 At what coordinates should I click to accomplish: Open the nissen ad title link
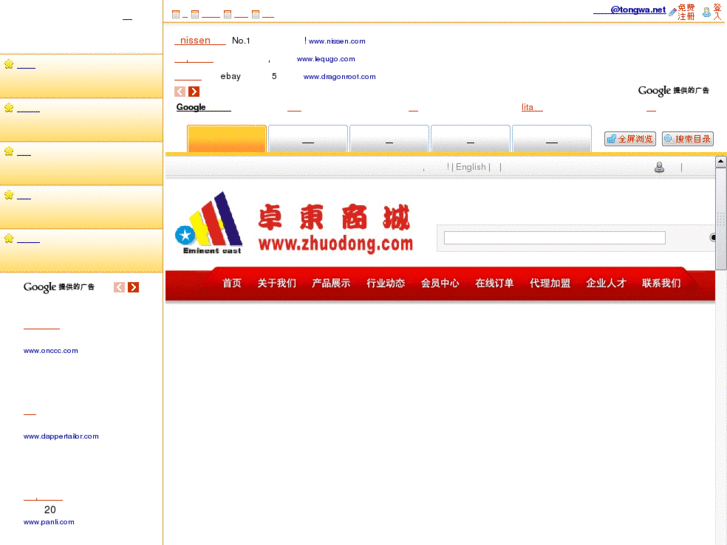click(200, 41)
